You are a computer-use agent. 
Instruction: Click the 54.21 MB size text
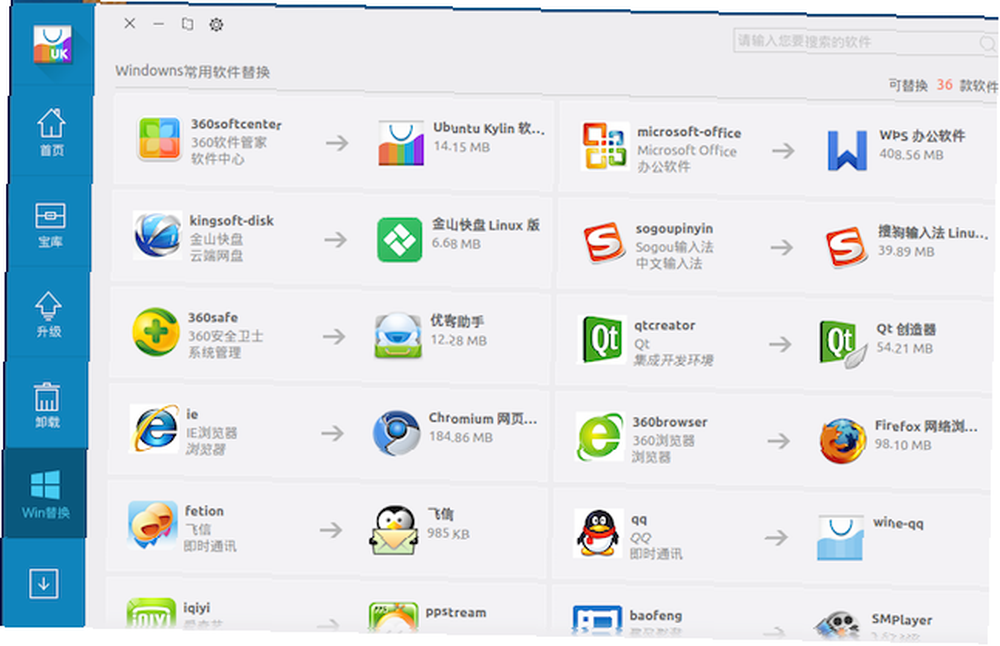pos(904,348)
